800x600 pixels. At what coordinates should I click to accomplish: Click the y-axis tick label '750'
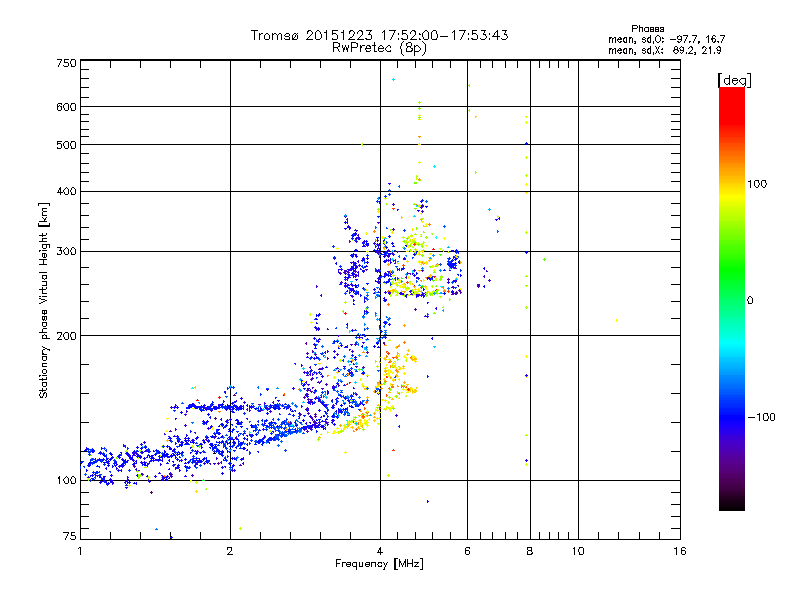coord(66,63)
